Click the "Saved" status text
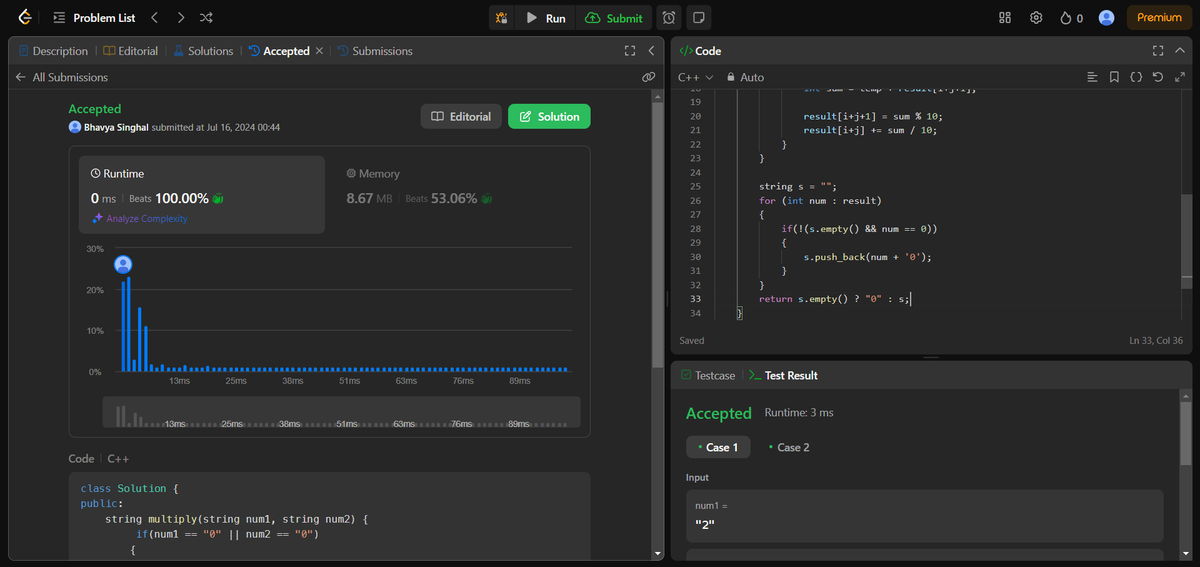Image resolution: width=1200 pixels, height=567 pixels. (692, 341)
